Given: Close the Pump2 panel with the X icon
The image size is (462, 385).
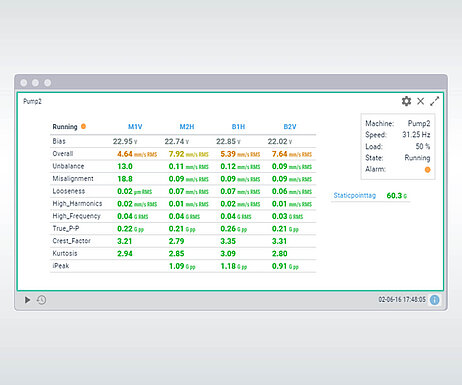Looking at the screenshot, I should coord(421,101).
